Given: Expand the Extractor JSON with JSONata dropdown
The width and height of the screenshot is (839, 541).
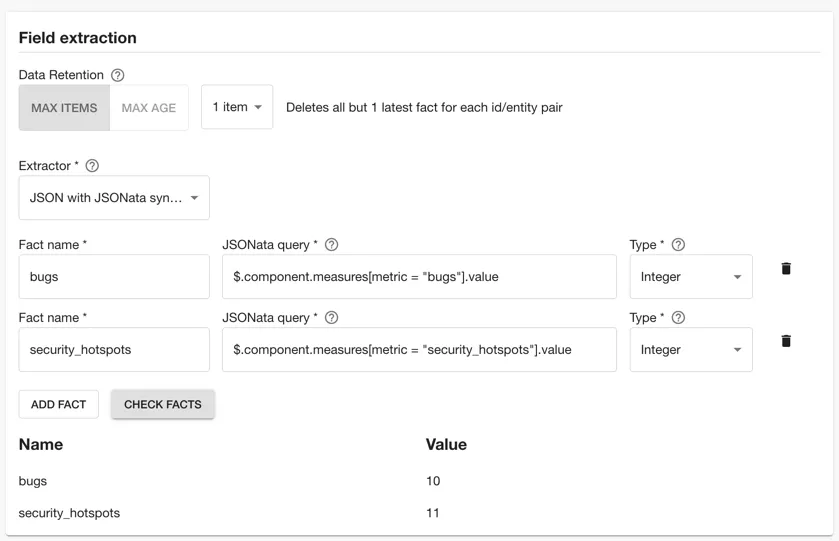Looking at the screenshot, I should pos(114,198).
